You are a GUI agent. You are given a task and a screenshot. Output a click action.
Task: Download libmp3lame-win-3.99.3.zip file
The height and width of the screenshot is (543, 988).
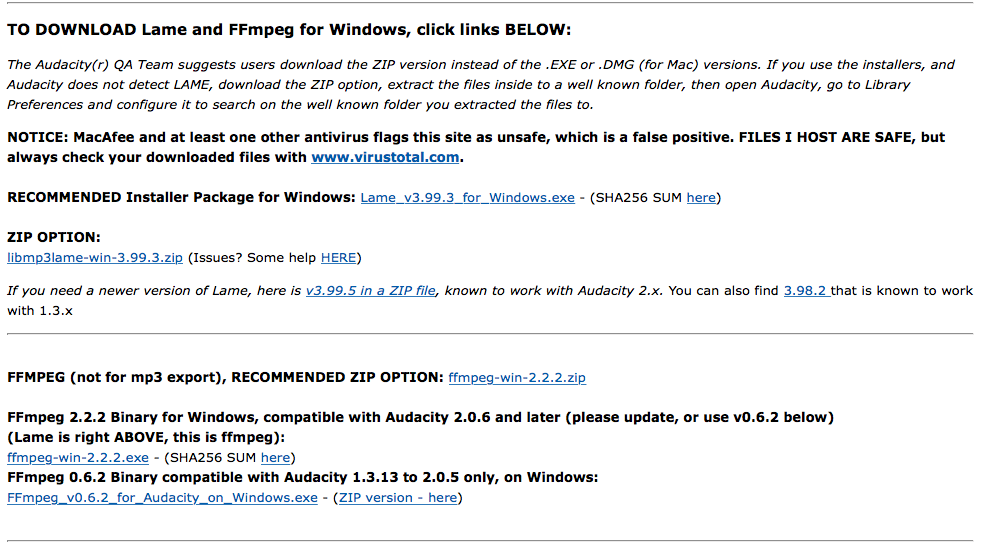tap(95, 258)
